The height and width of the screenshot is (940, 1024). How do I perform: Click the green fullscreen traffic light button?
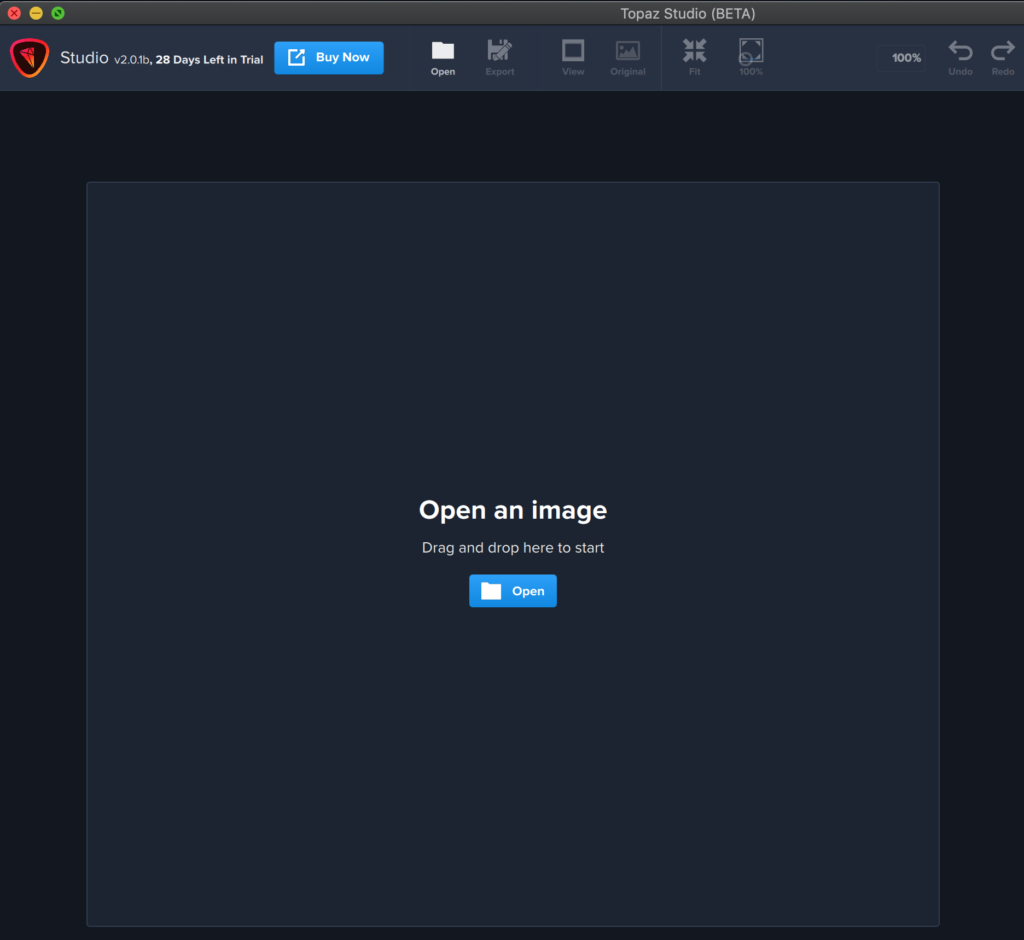57,13
